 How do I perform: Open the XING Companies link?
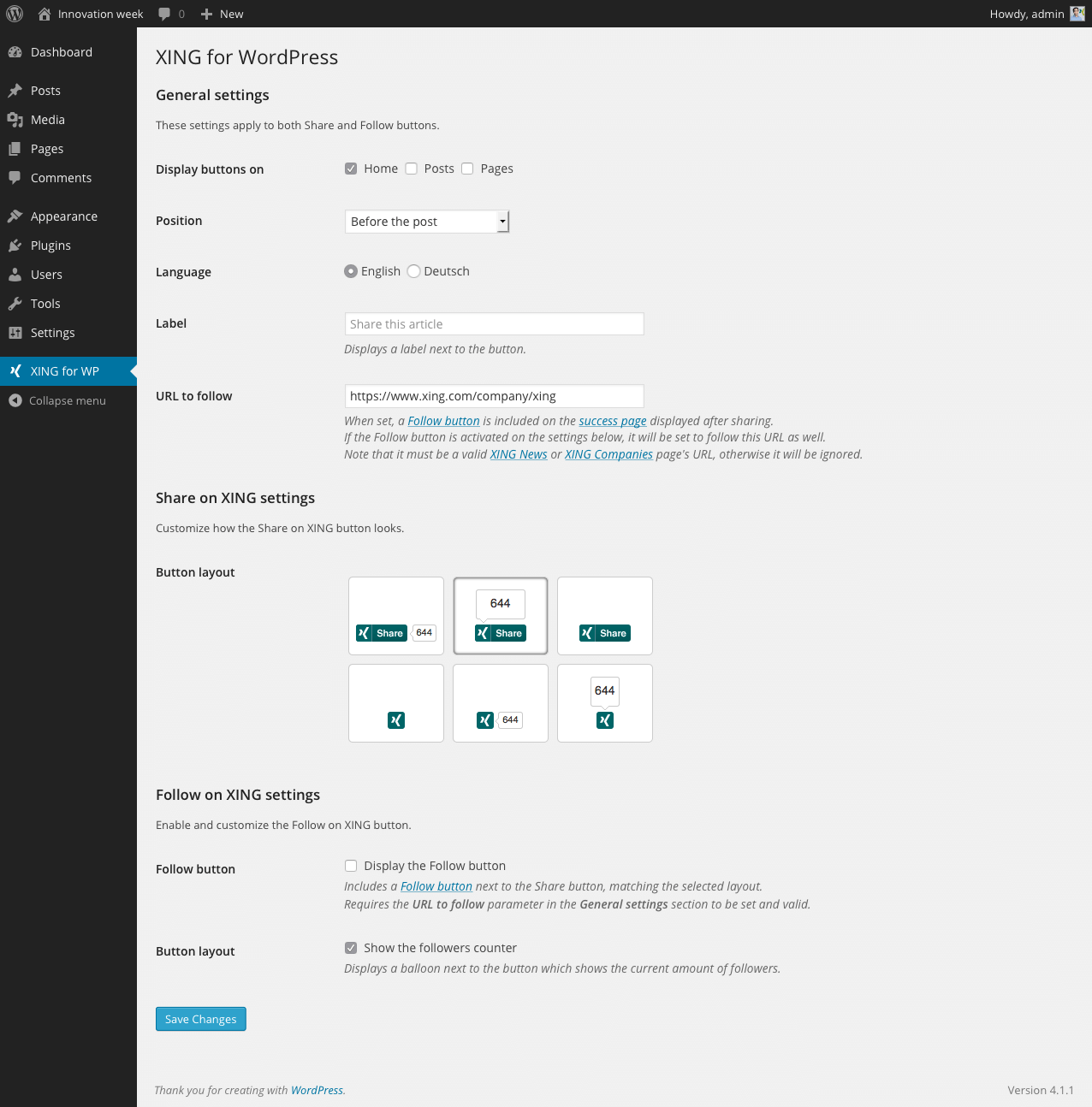608,454
